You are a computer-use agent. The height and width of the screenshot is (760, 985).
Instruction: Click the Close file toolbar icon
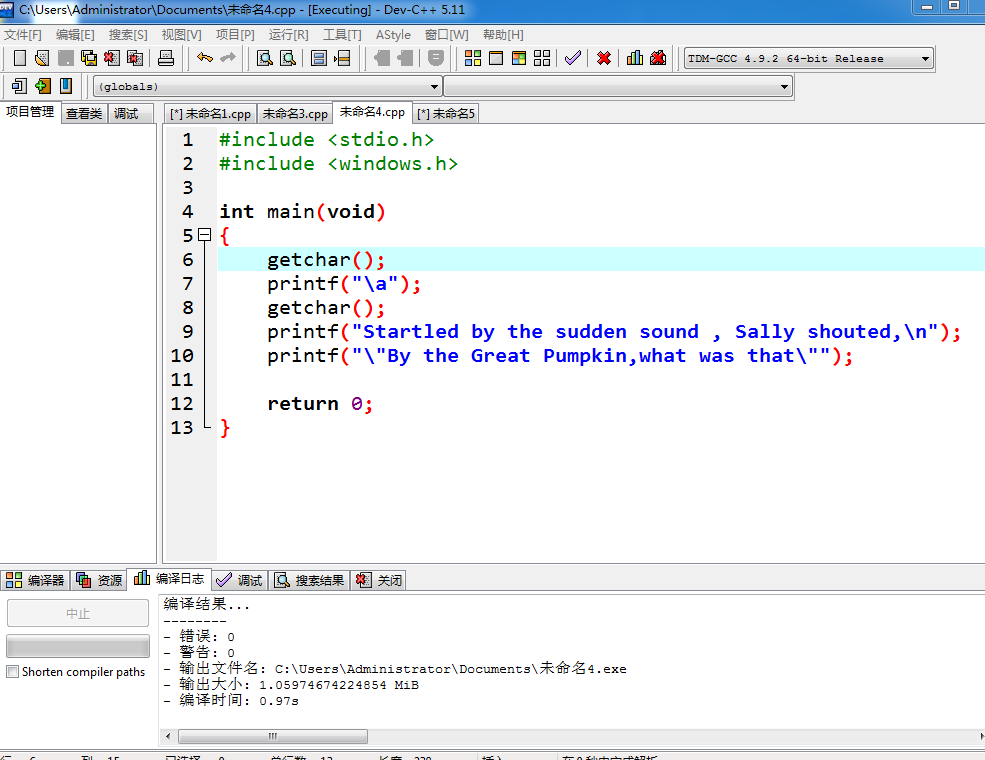coord(112,58)
